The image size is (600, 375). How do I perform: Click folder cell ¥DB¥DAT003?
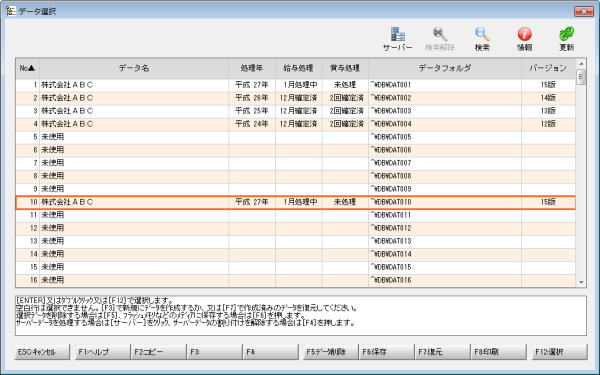tap(445, 111)
